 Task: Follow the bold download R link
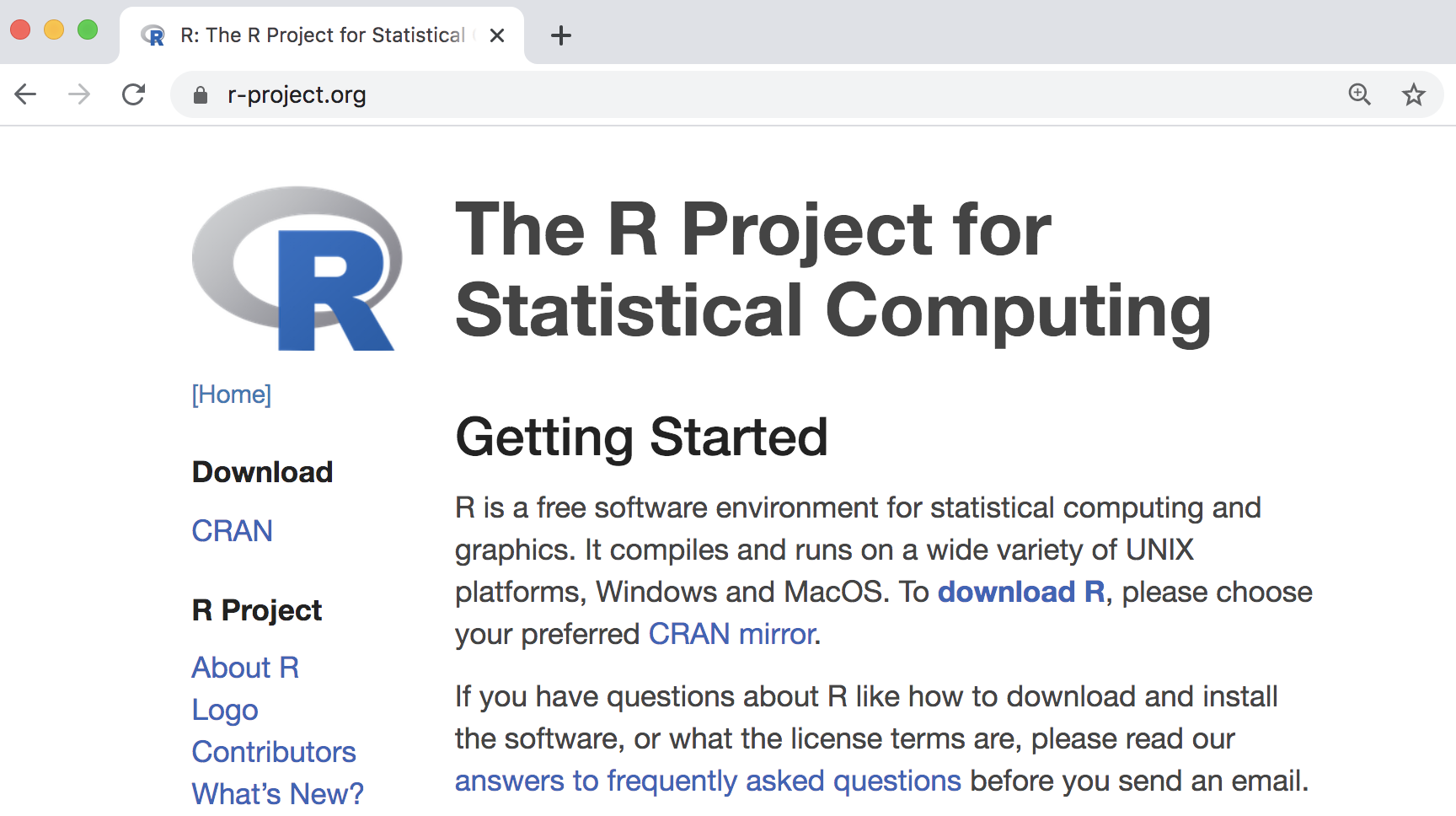pyautogui.click(x=1021, y=592)
